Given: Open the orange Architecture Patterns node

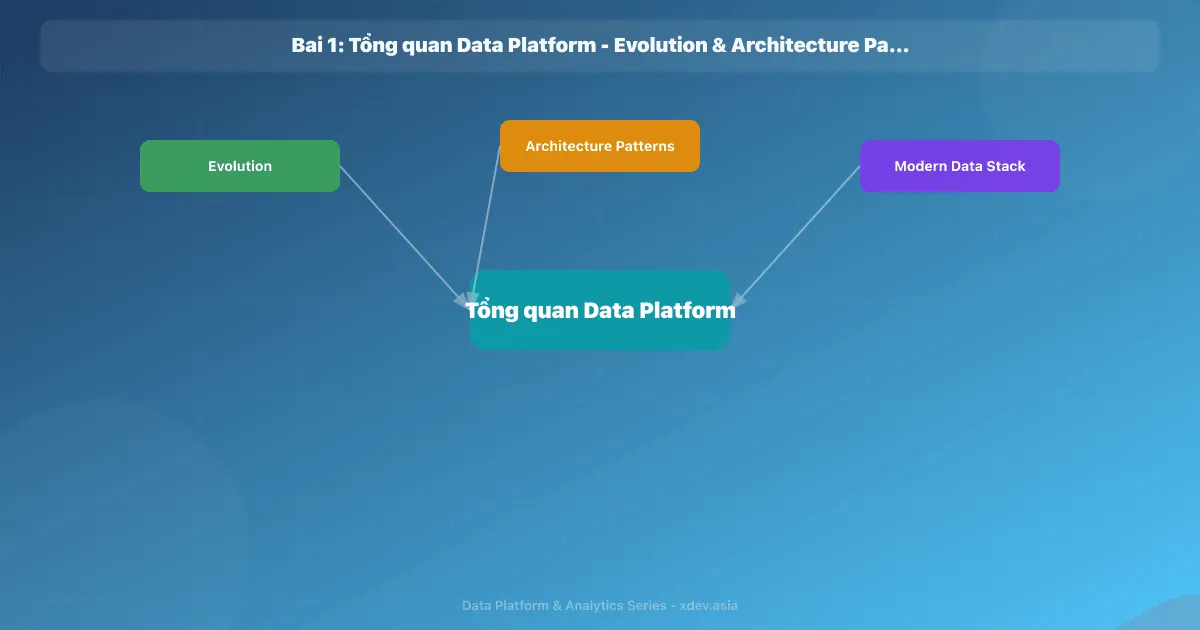Looking at the screenshot, I should pos(600,146).
